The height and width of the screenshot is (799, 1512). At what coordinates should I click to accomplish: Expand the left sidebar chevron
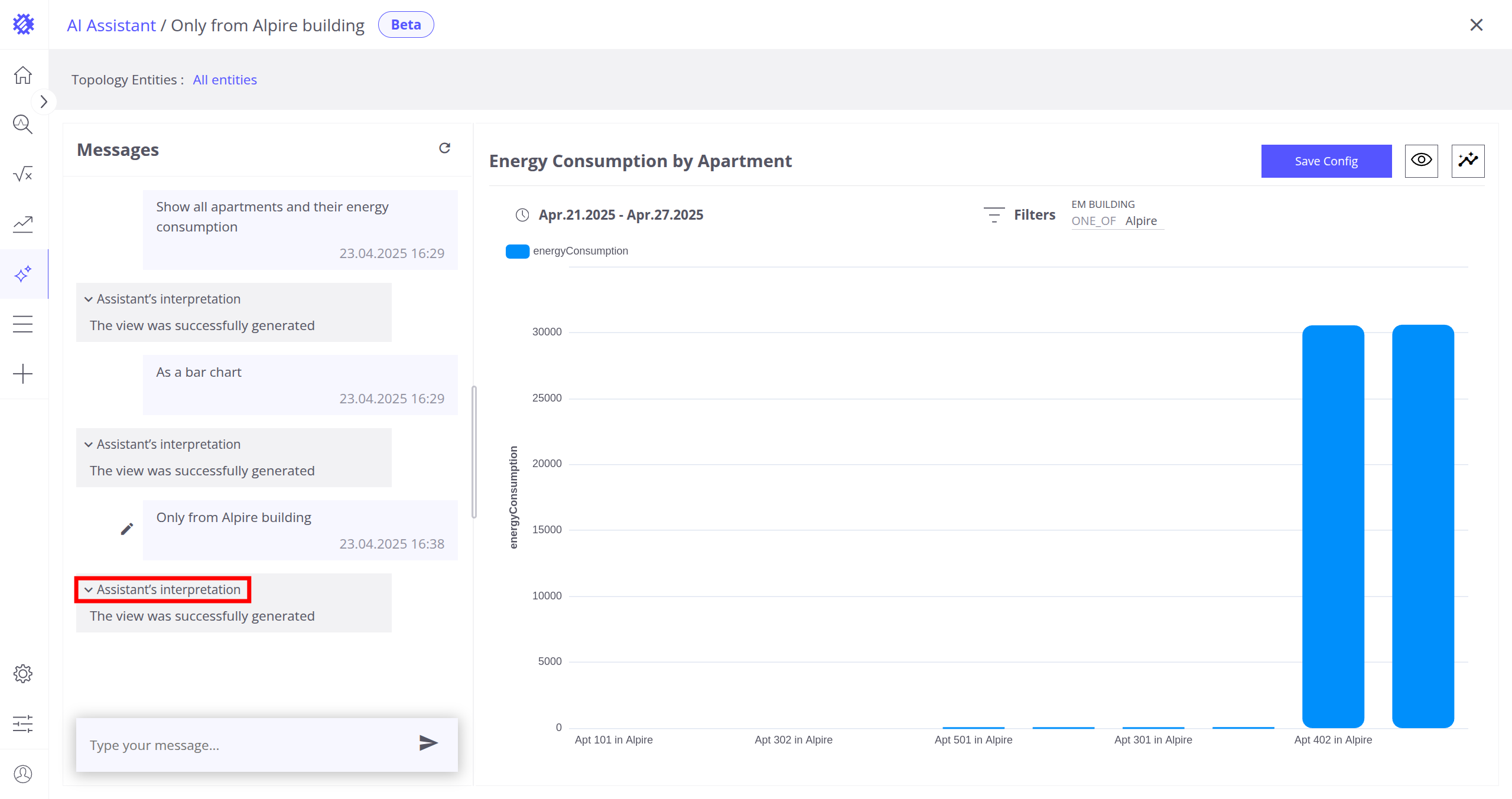pos(44,102)
